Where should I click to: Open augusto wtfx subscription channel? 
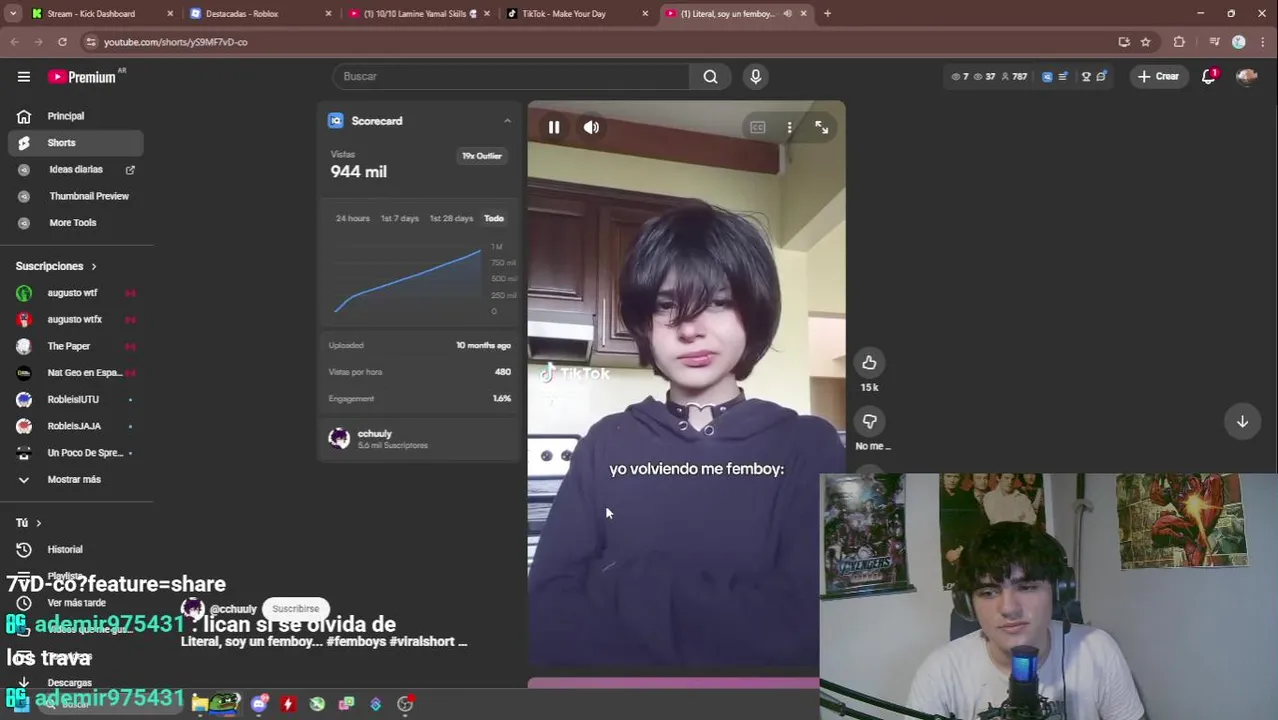(76, 320)
